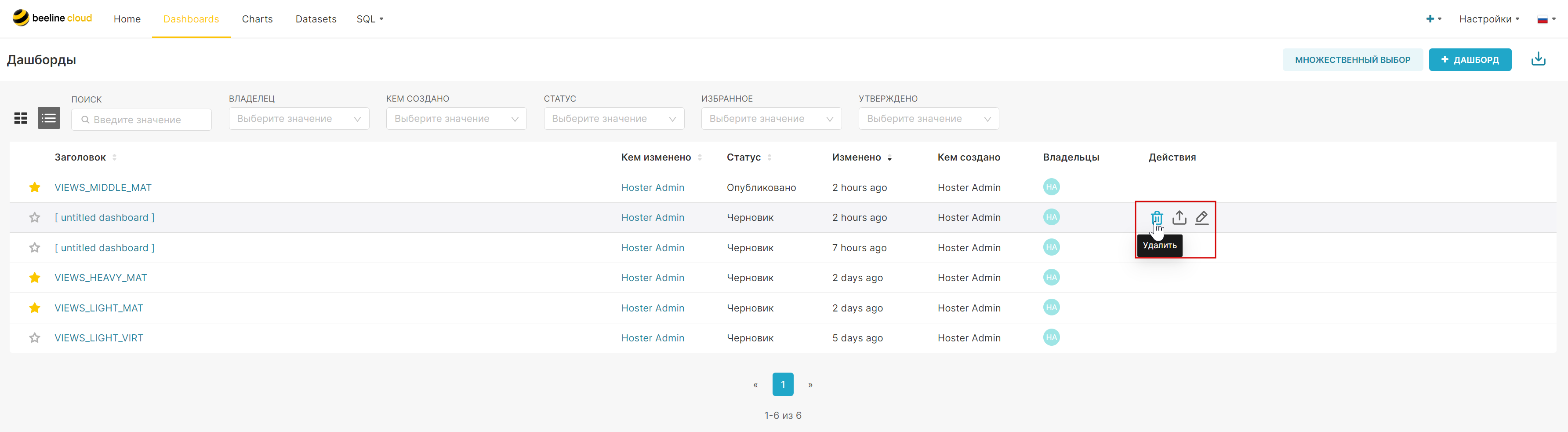The image size is (1568, 432).
Task: Click Опубликовано status of VIEWS_MIDDLE_MAT
Action: (x=761, y=187)
